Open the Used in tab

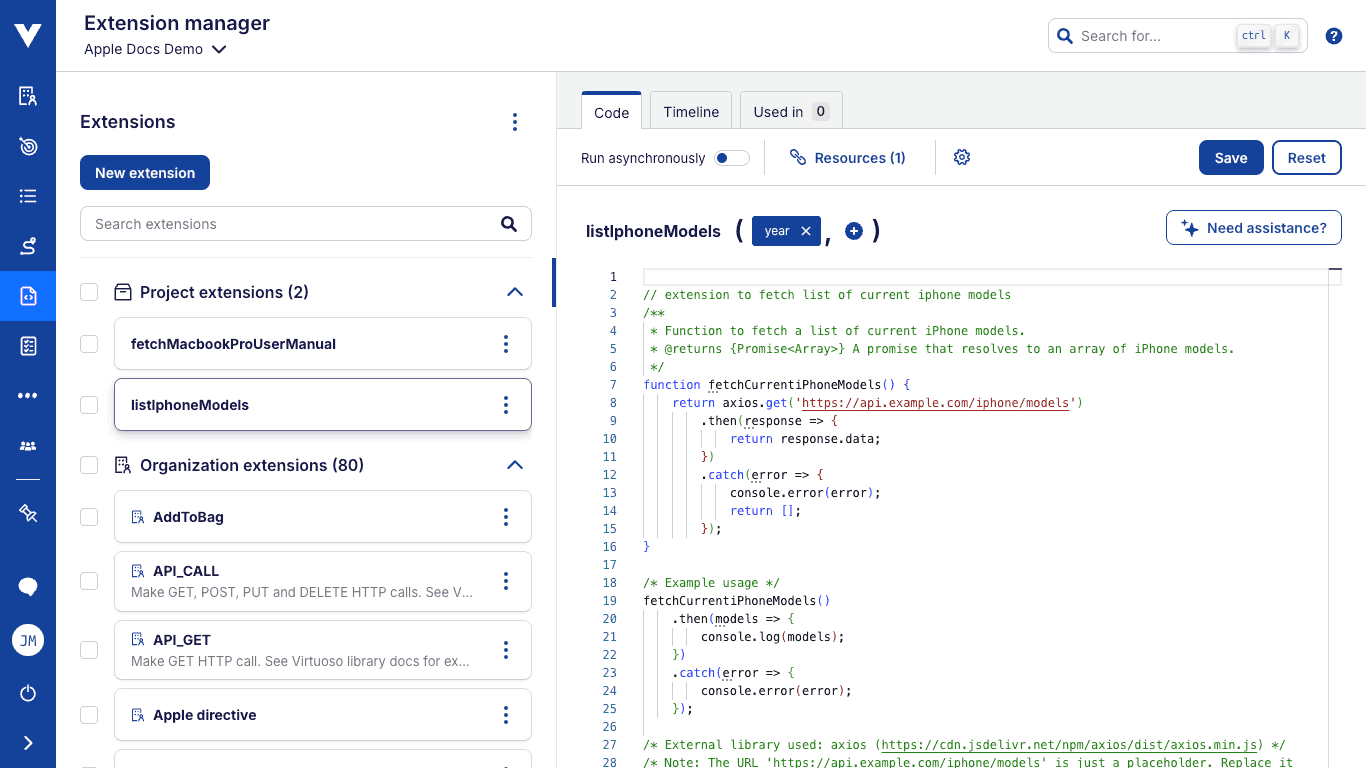790,112
